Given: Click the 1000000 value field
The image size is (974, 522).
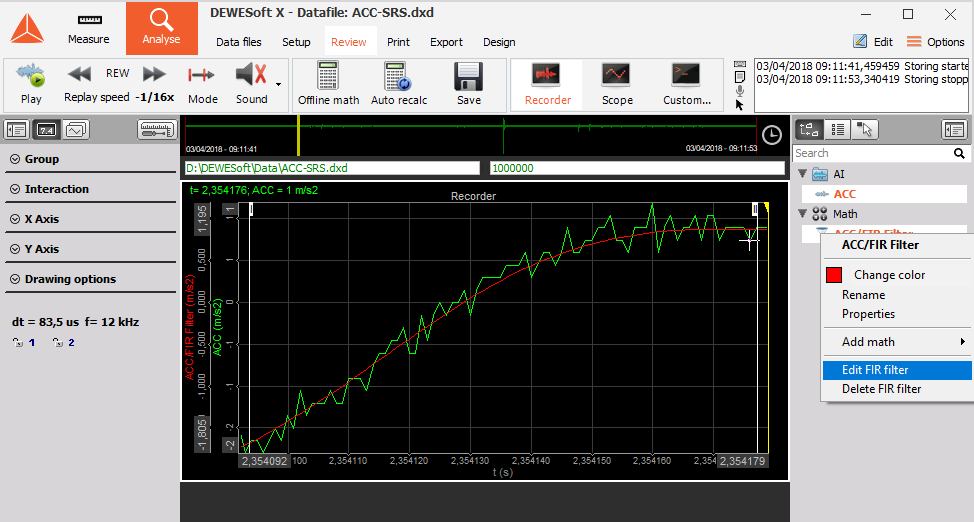Looking at the screenshot, I should tap(637, 168).
